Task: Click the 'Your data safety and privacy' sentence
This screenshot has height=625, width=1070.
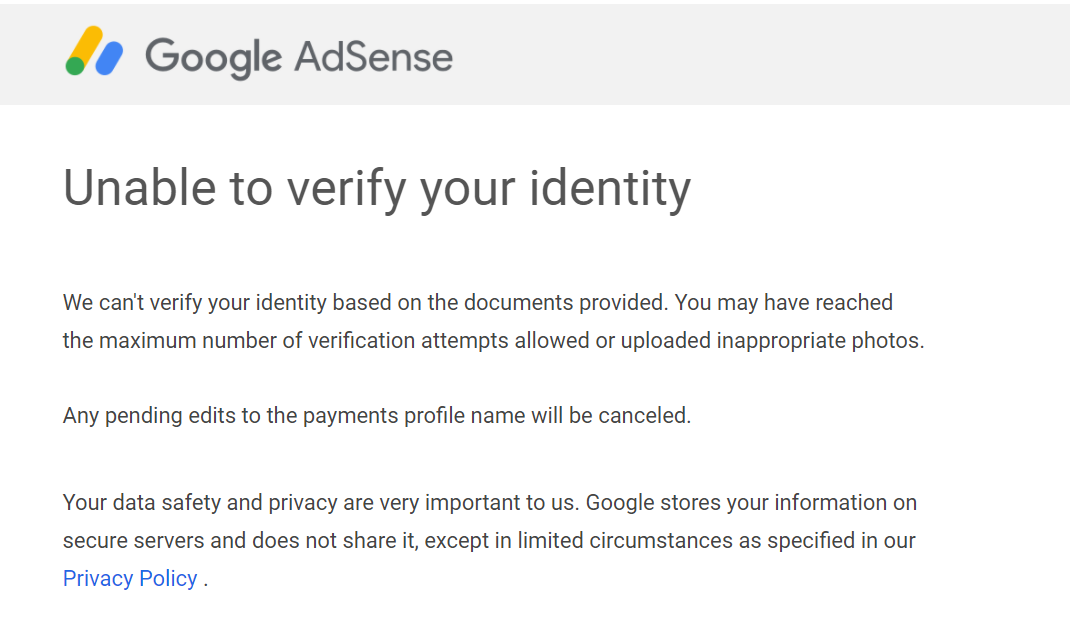Action: click(x=321, y=503)
